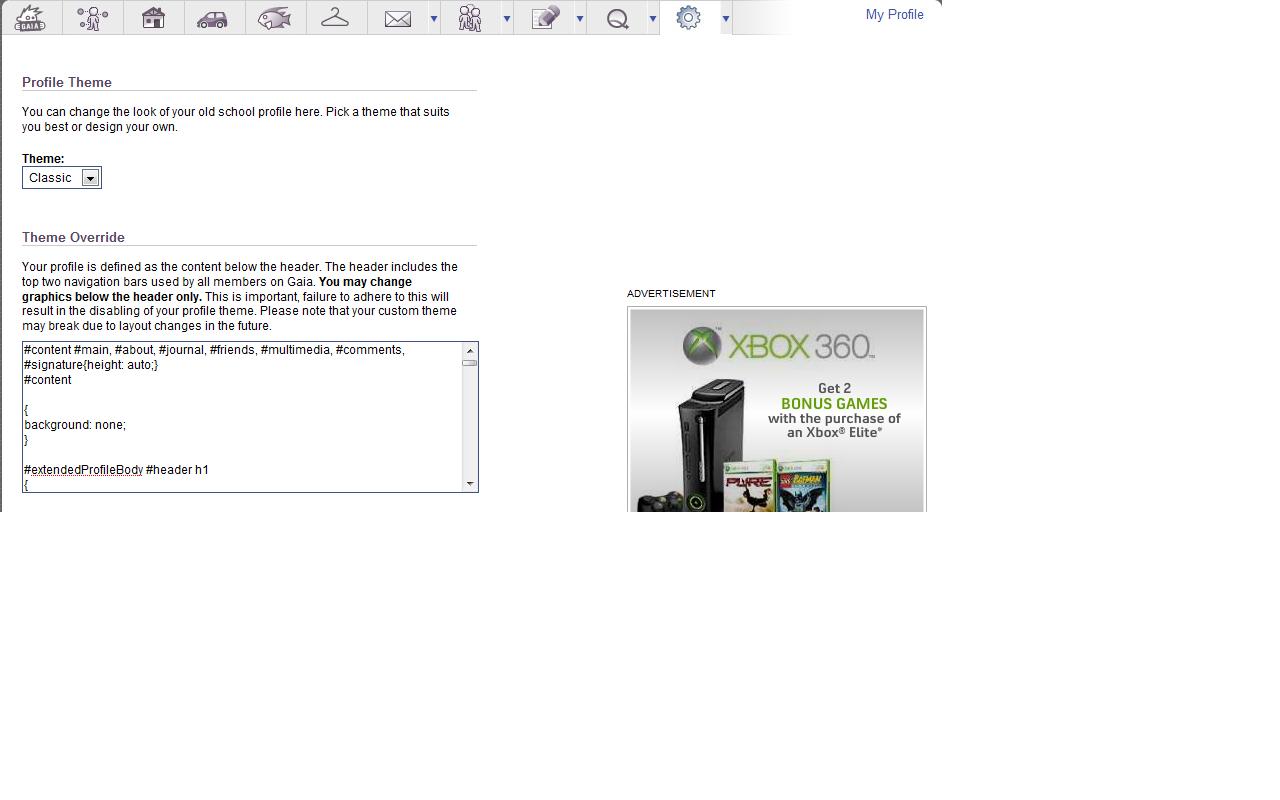Click the text area scrollbar thumb
Viewport: 1280px width, 800px height.
point(470,363)
